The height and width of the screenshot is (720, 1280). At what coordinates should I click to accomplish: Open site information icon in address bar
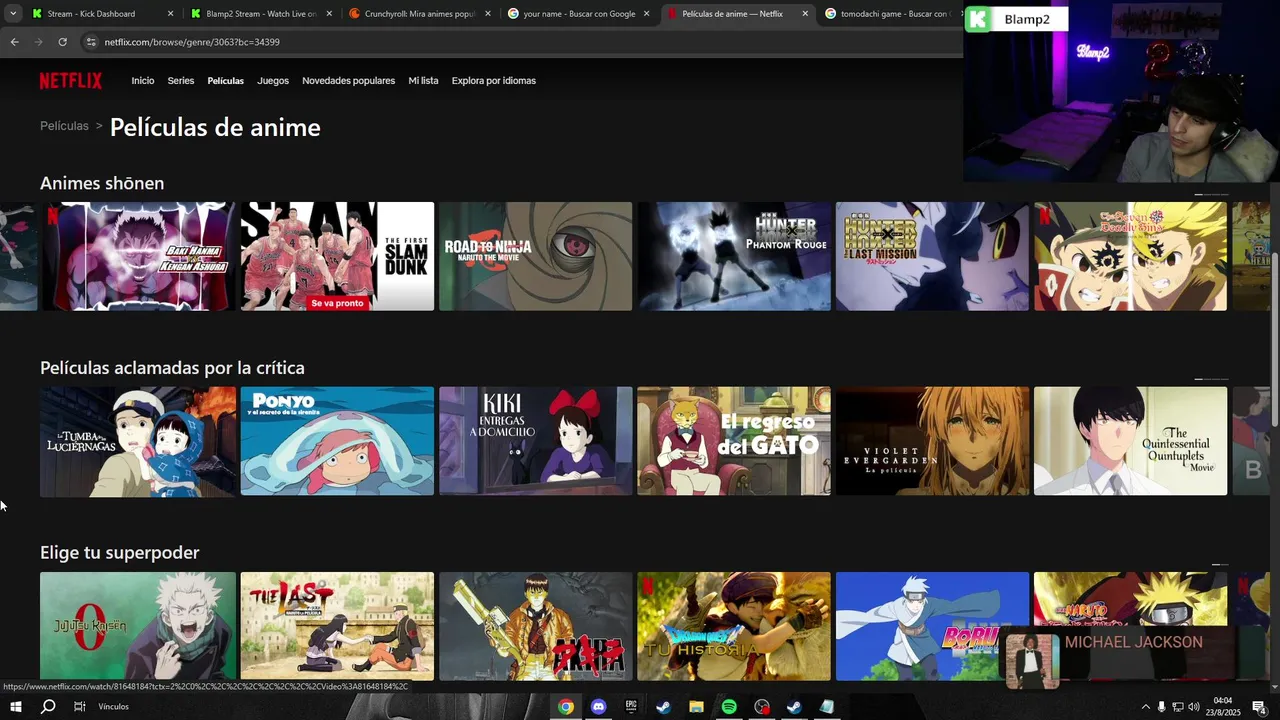click(x=91, y=42)
